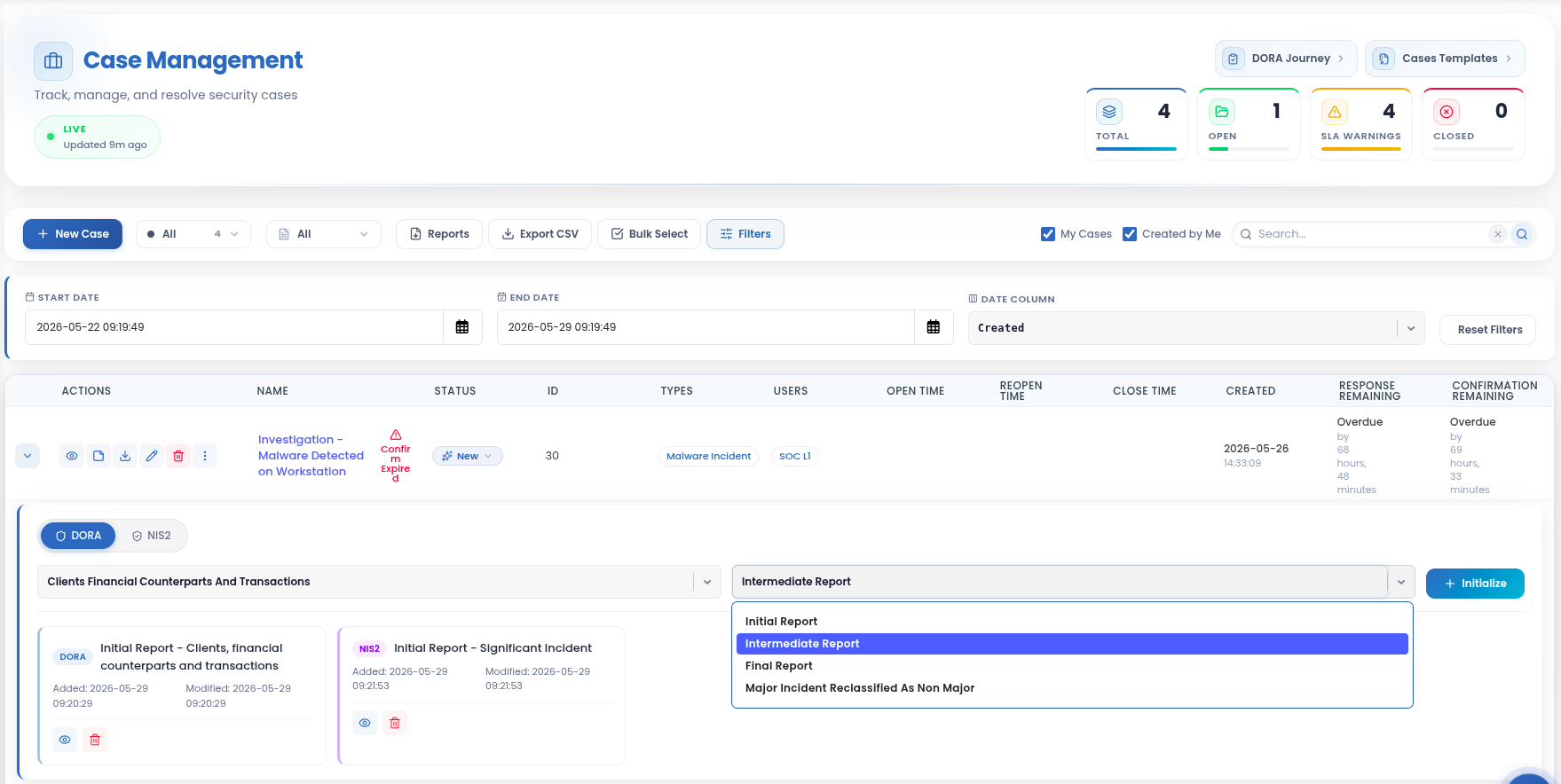Collapse the case row expander chevron
This screenshot has width=1561, height=784.
pos(28,456)
